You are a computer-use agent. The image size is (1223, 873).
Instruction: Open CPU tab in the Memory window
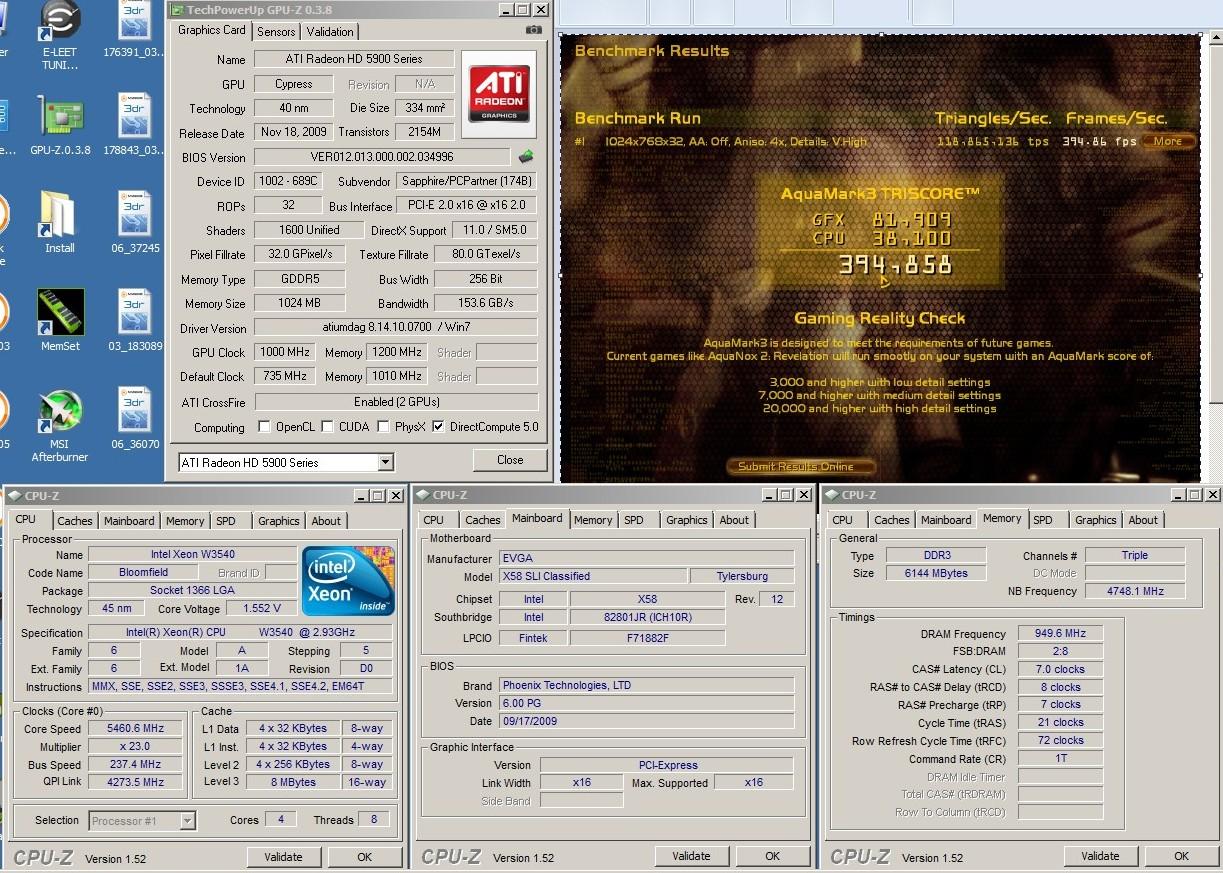click(843, 520)
